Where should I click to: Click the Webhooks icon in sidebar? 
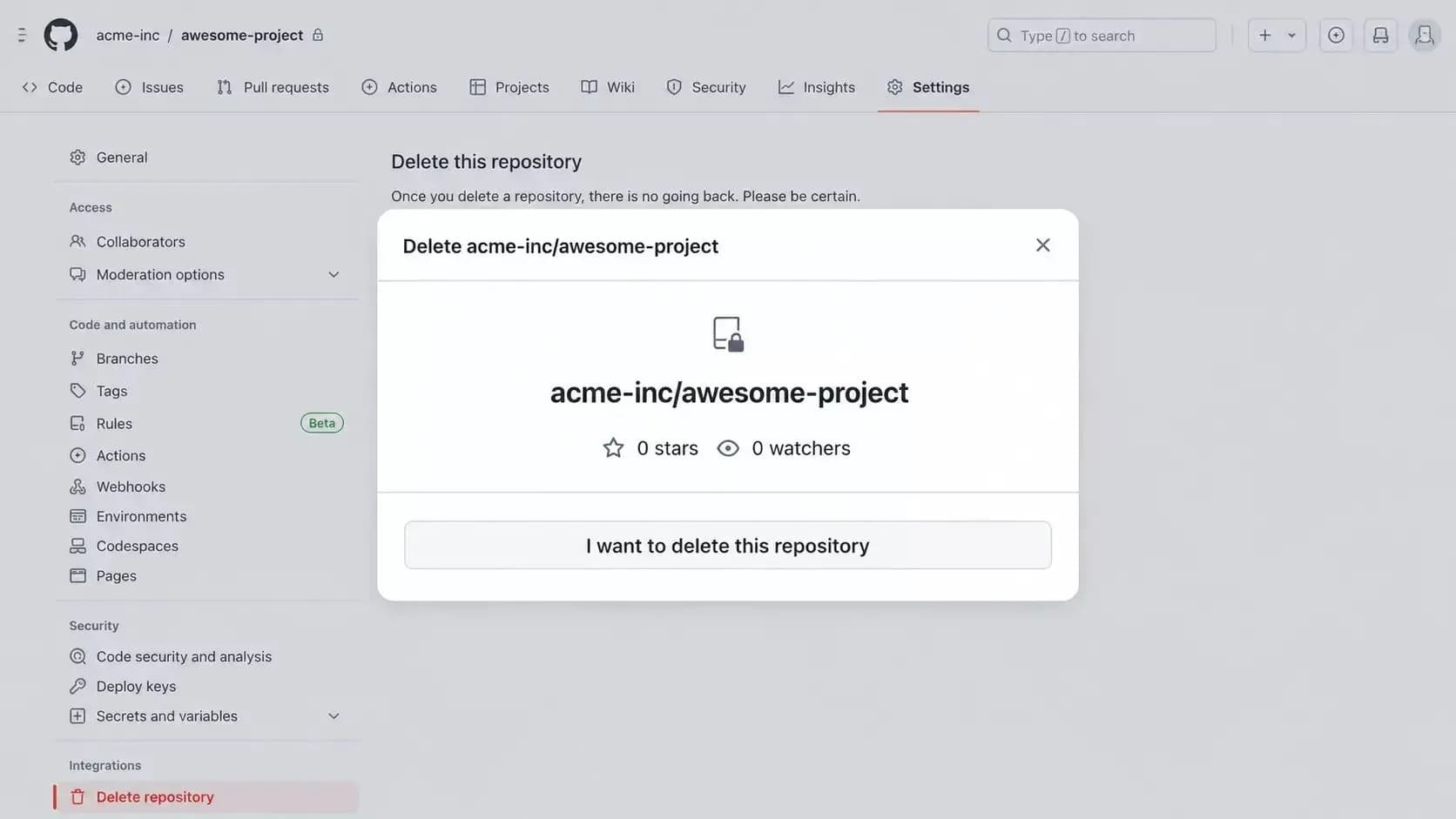(78, 487)
